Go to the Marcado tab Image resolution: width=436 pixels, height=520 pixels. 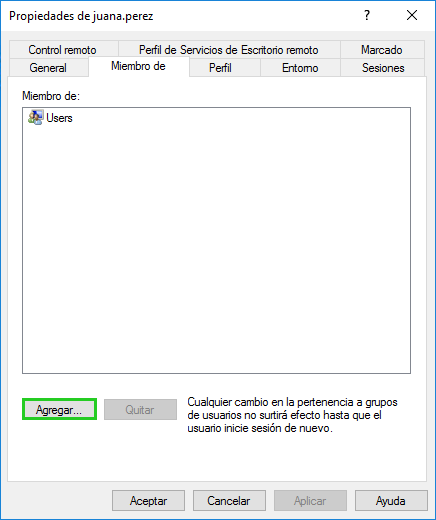click(x=382, y=50)
